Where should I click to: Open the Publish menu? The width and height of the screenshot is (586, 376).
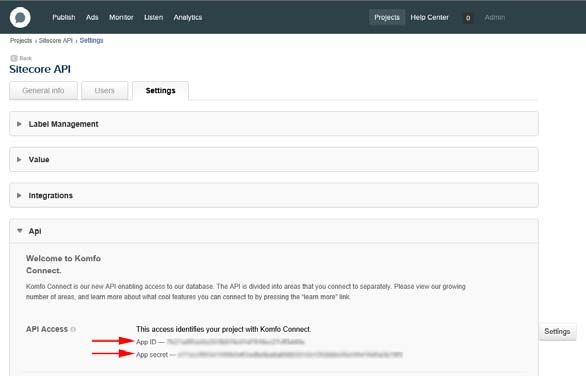(64, 18)
